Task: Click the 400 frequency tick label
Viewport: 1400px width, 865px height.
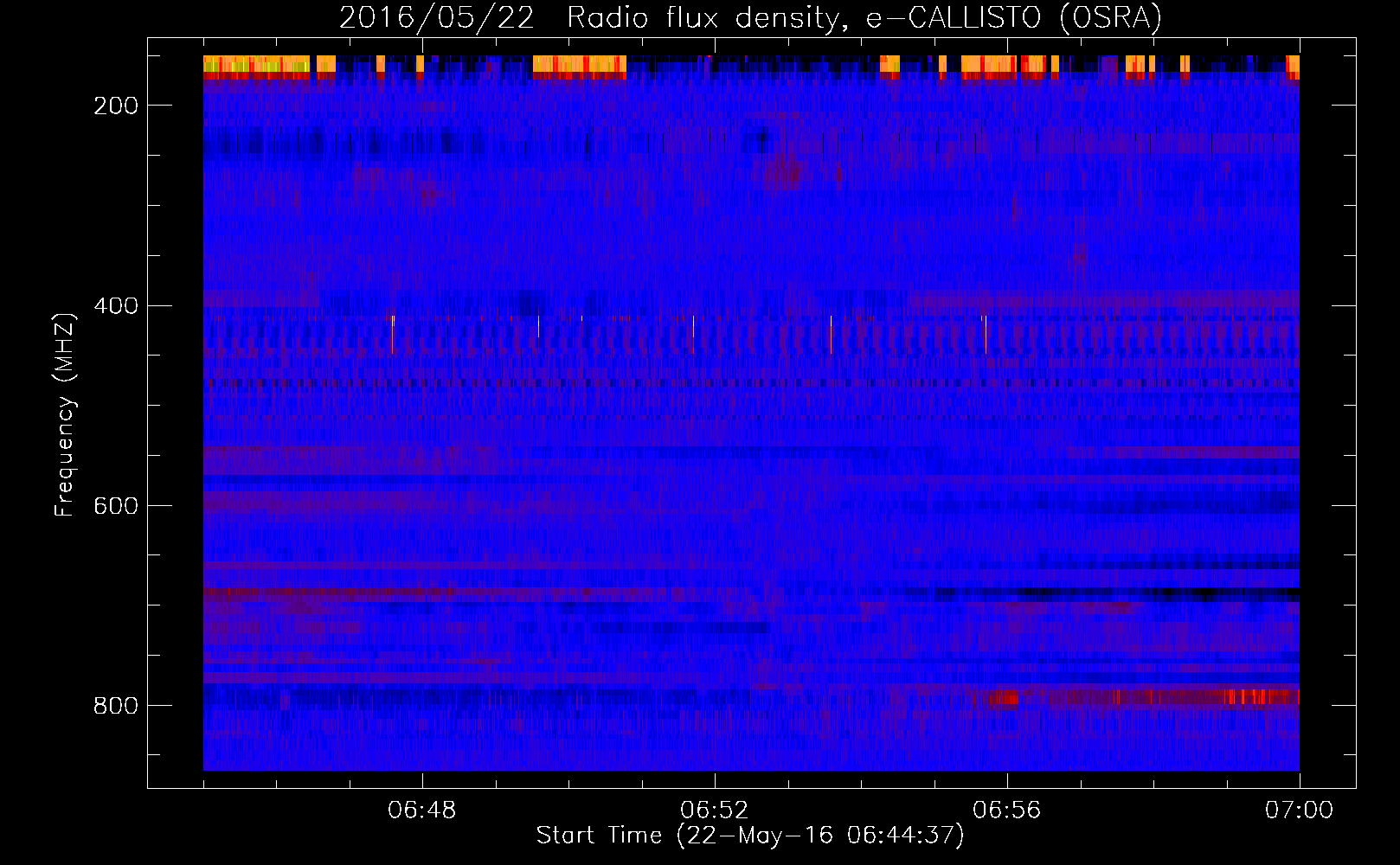Action: click(116, 306)
